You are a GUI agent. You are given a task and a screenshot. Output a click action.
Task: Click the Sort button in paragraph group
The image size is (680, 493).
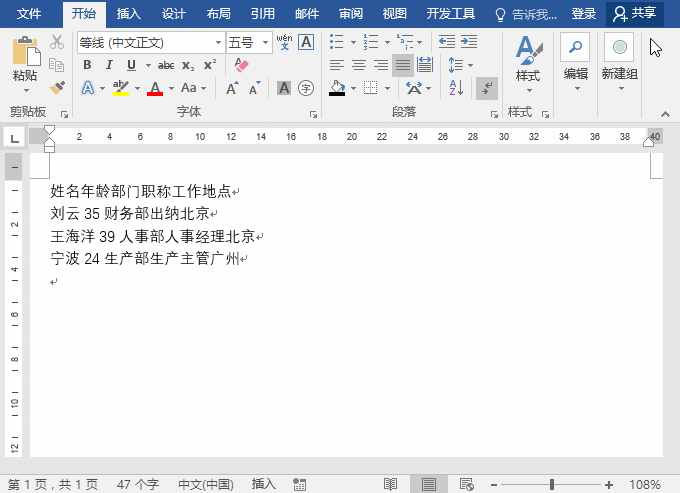pos(456,88)
